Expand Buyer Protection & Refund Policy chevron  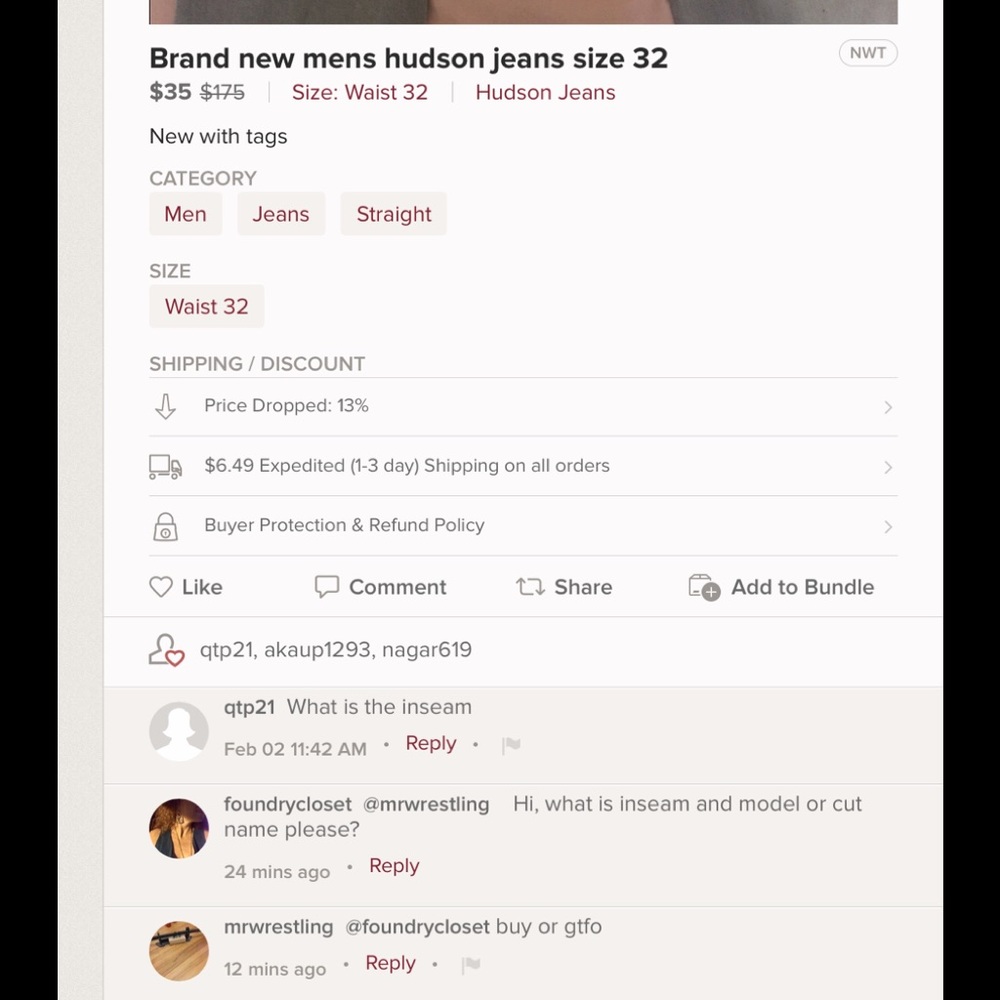coord(888,527)
